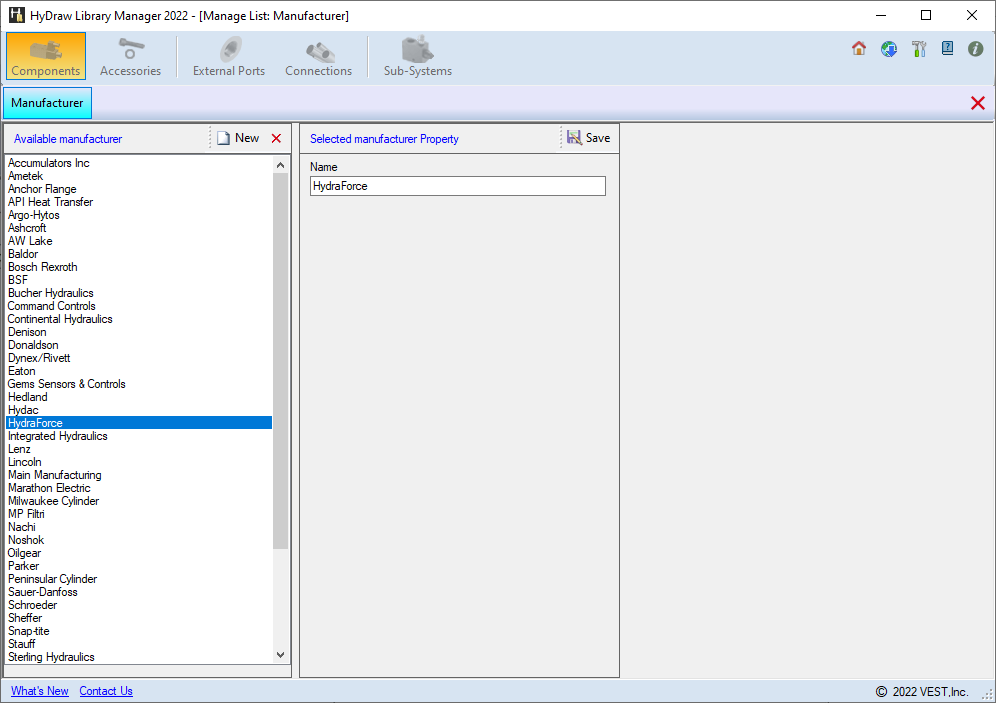The width and height of the screenshot is (996, 703).
Task: Select the highlighted HydraForce list entry
Action: 139,423
